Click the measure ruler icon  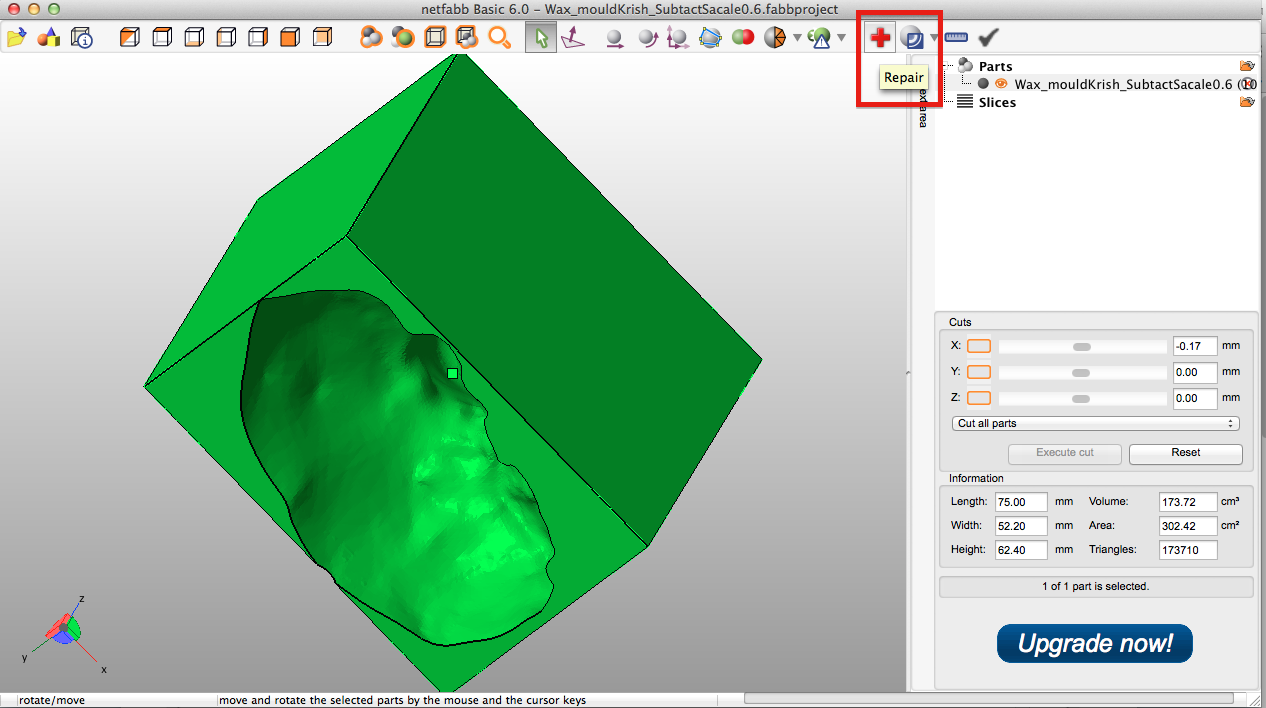956,36
